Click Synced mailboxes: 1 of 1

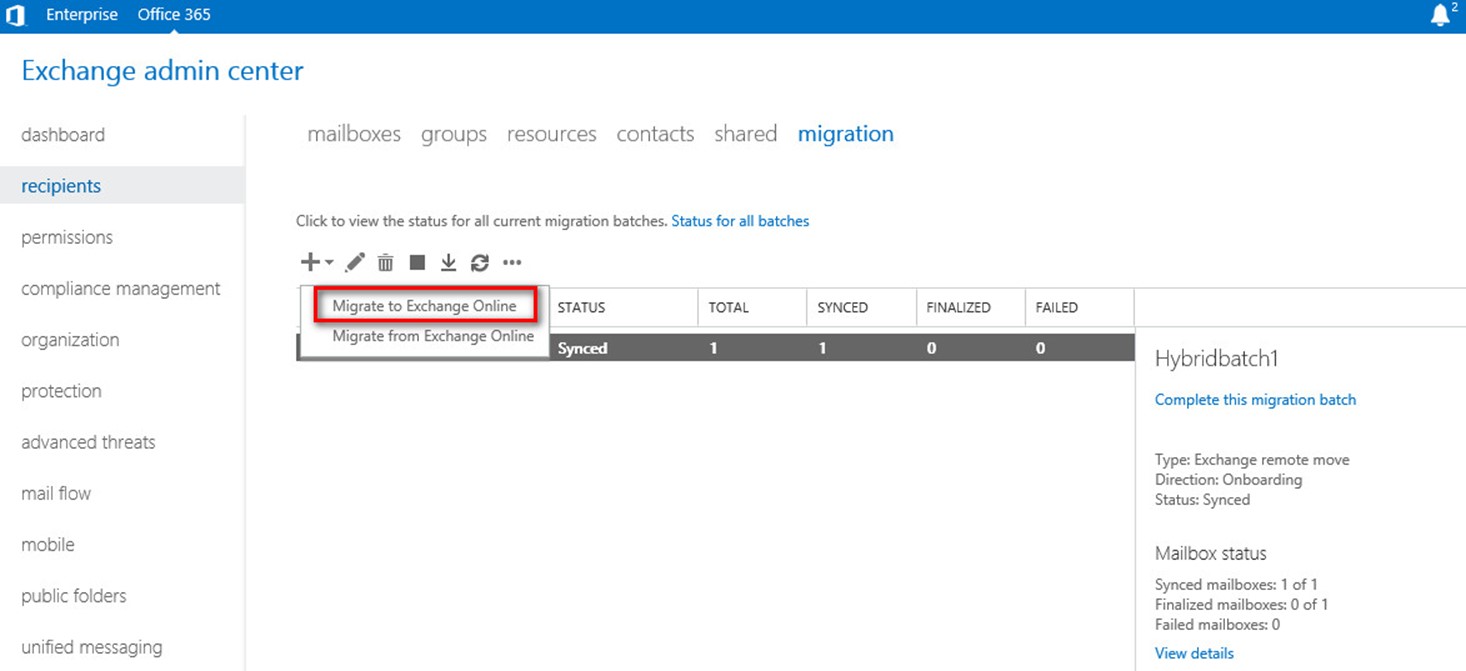[1236, 584]
